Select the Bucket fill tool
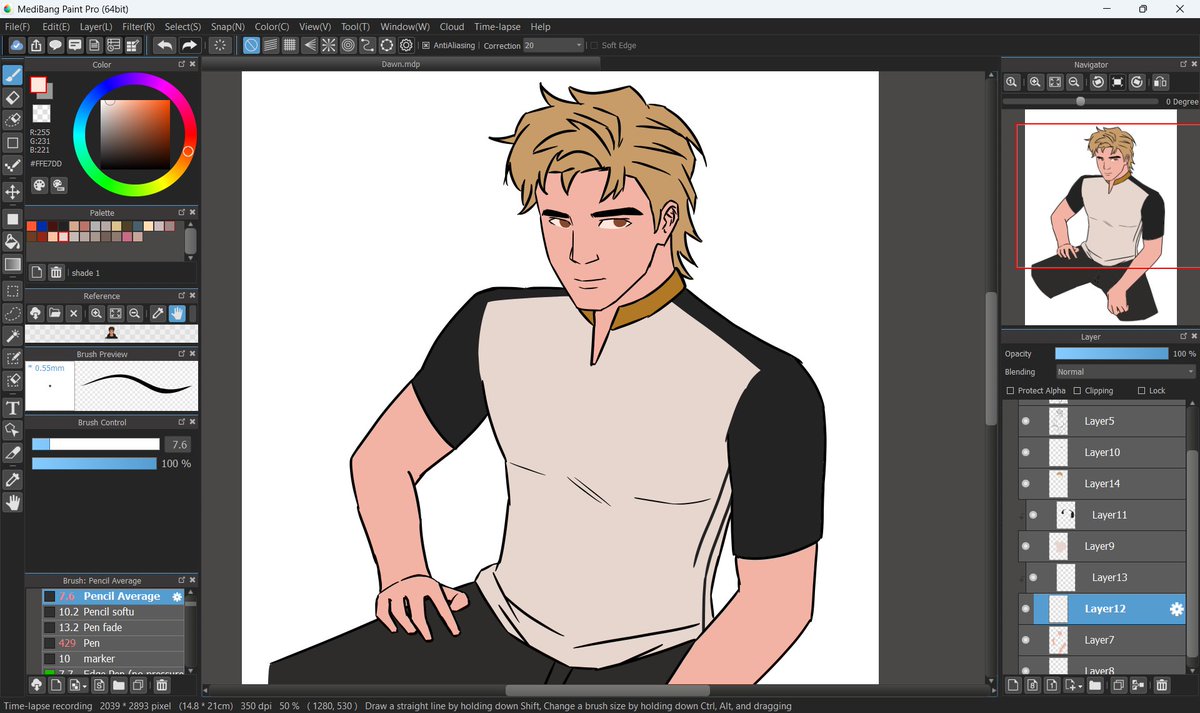This screenshot has height=713, width=1200. [x=12, y=241]
